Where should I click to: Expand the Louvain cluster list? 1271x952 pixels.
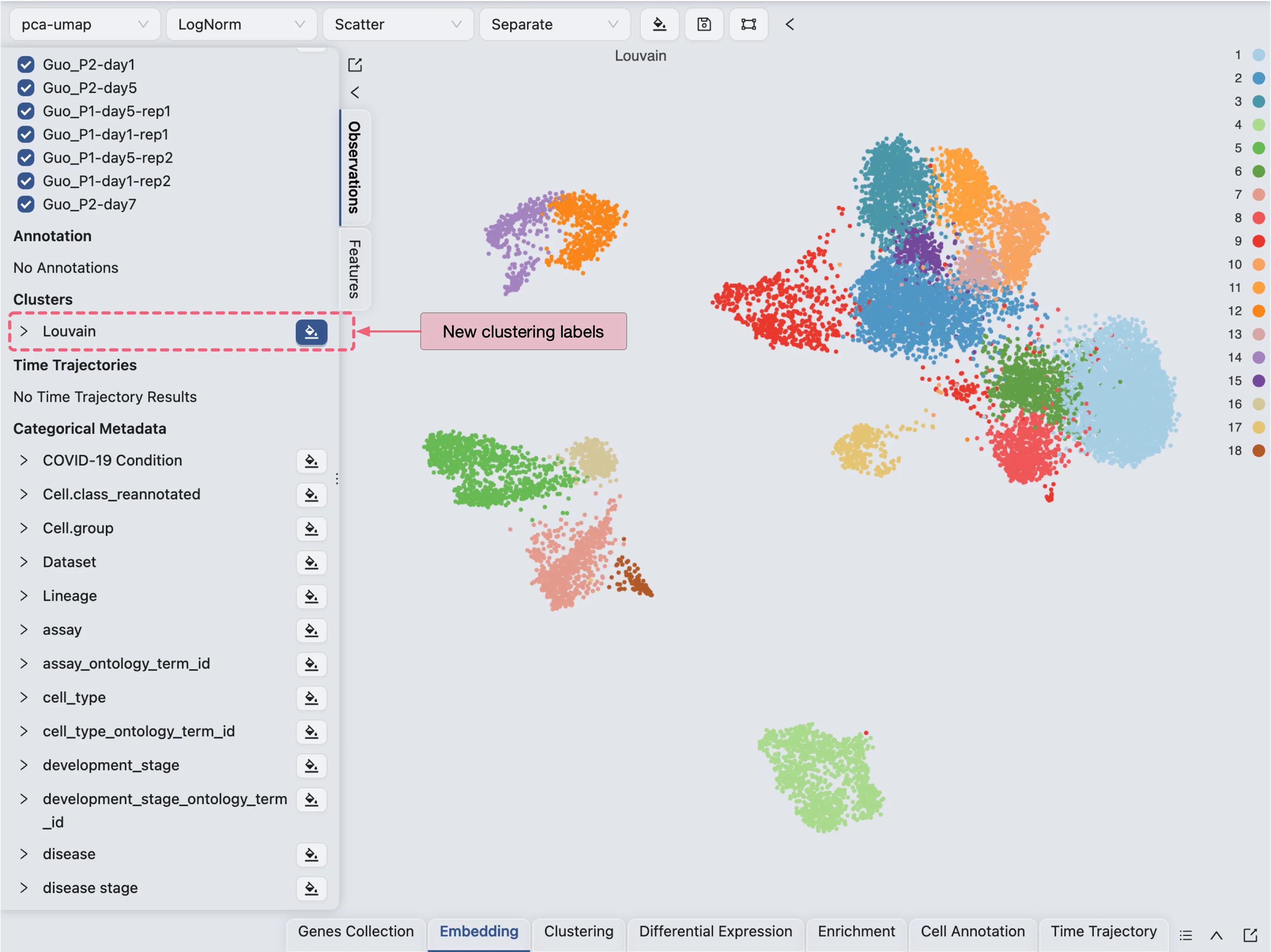click(x=24, y=331)
